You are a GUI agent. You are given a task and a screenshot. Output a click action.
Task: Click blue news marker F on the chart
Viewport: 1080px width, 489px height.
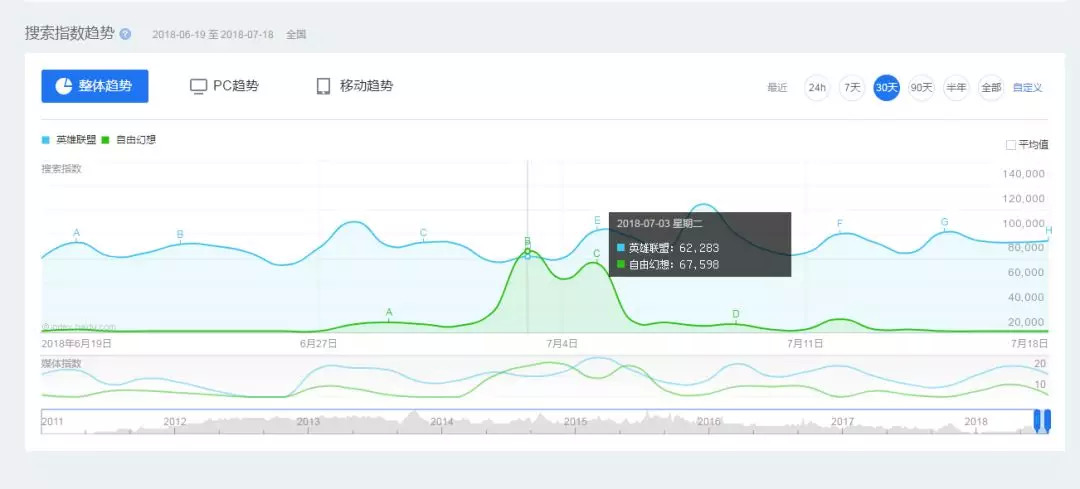tap(840, 224)
